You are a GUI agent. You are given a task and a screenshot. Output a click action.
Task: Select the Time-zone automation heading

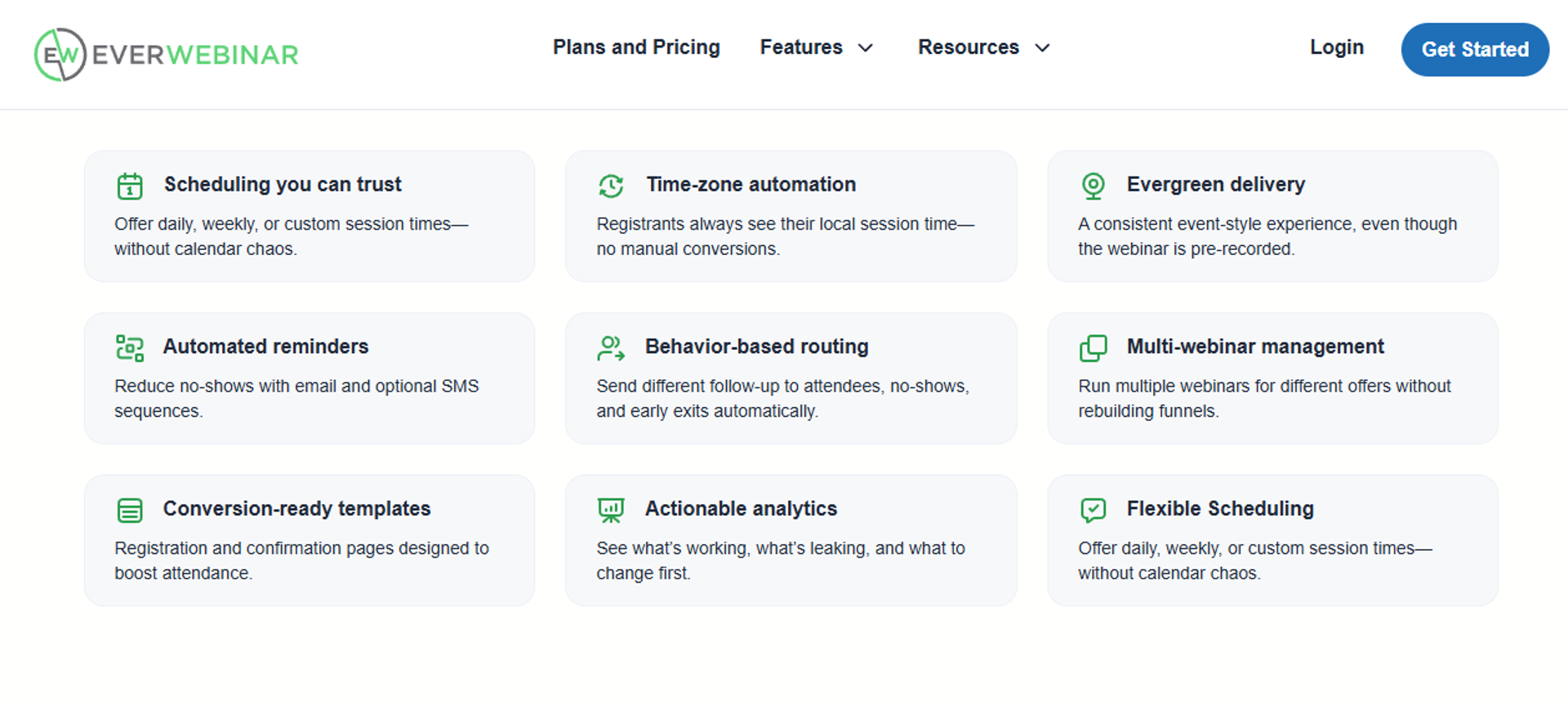(751, 185)
